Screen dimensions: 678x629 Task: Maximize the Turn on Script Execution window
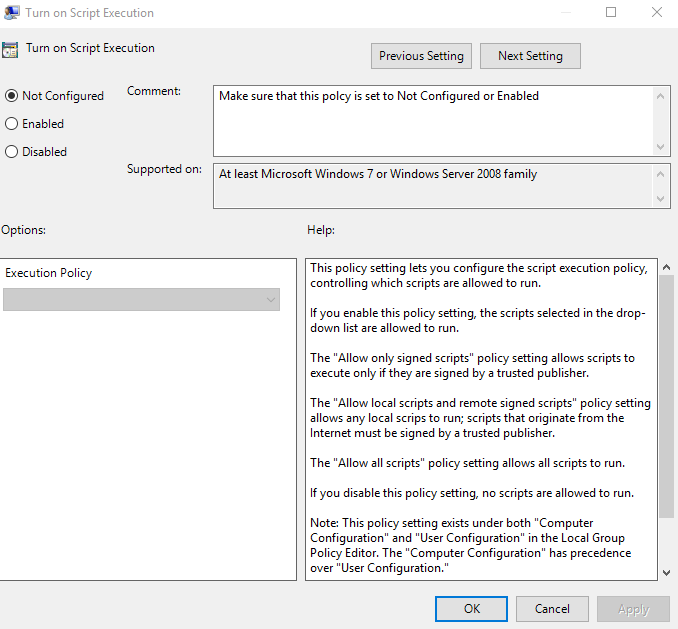tap(611, 13)
